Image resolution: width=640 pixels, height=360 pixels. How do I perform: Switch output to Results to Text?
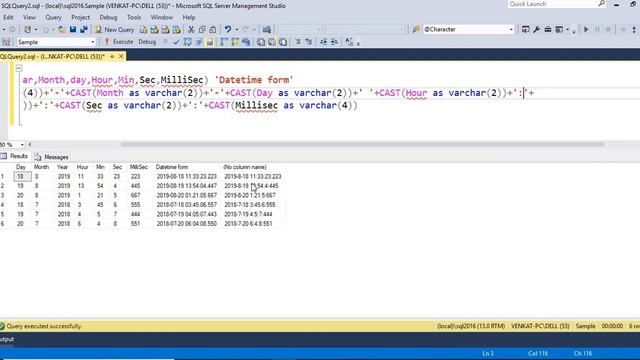[260, 42]
